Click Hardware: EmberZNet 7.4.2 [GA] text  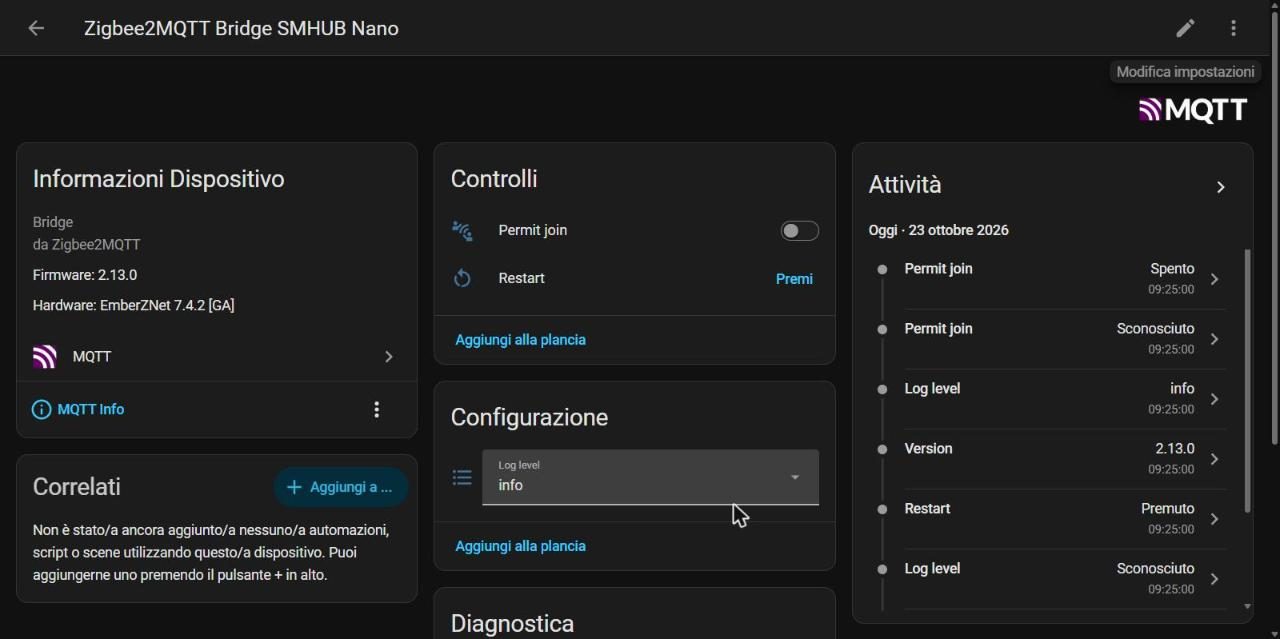pos(134,305)
